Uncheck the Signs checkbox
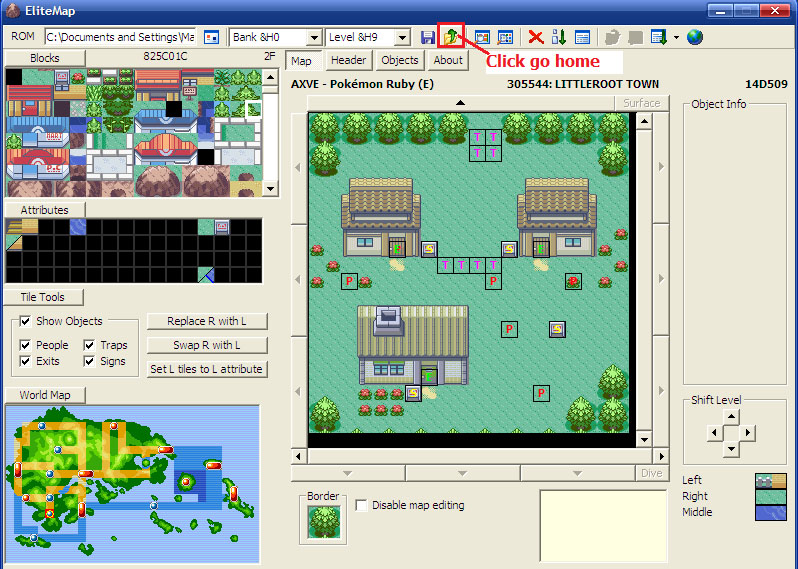The width and height of the screenshot is (798, 569). click(89, 361)
